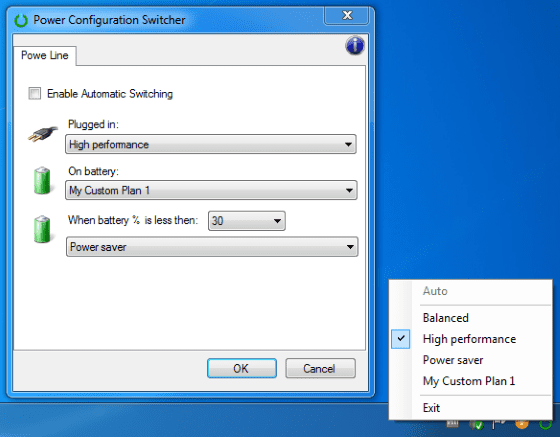The height and width of the screenshot is (437, 560).
Task: Select Balanced from the tray menu
Action: 445,318
